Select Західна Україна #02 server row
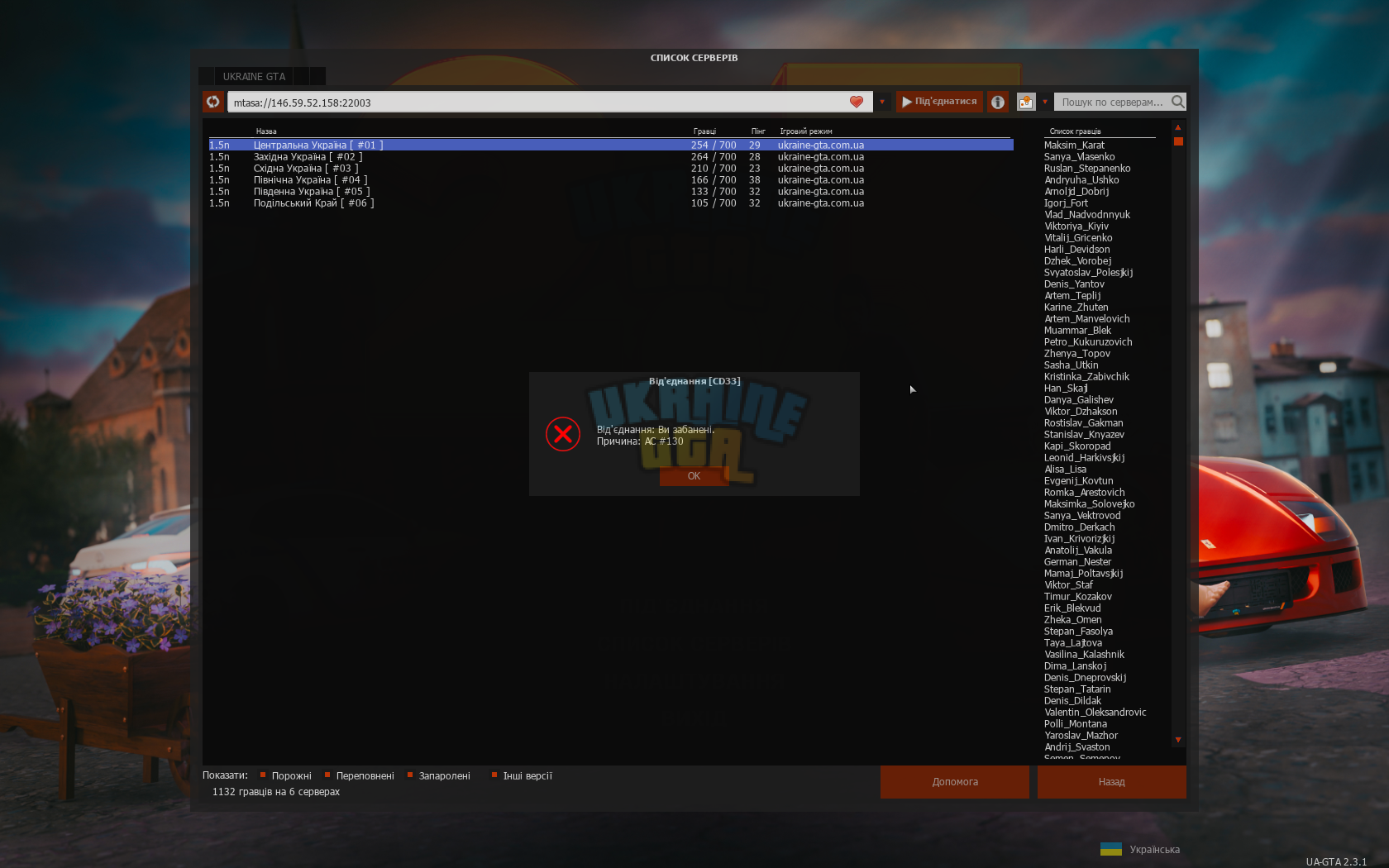This screenshot has width=1389, height=868. [611, 157]
